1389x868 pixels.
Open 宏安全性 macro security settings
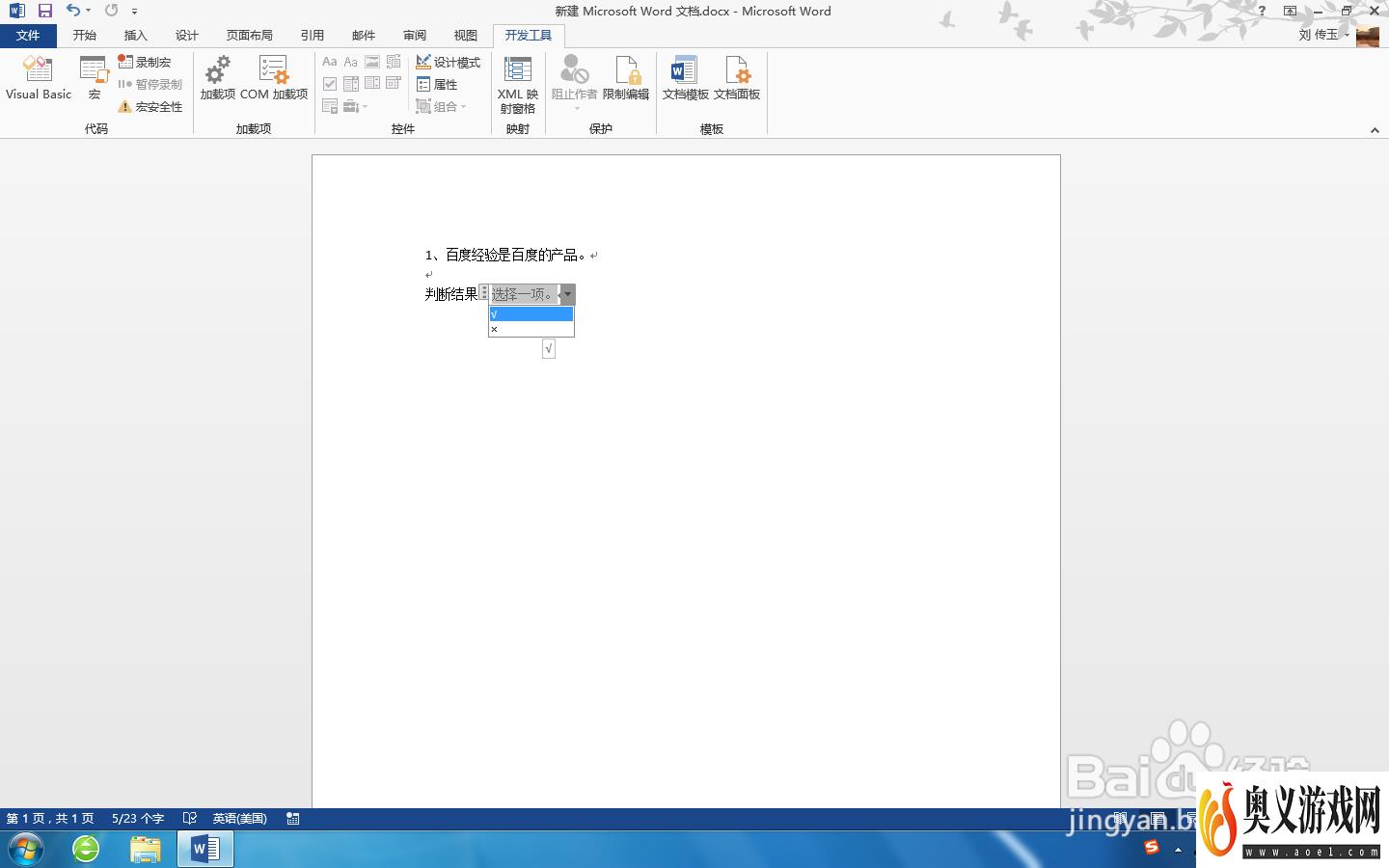150,106
